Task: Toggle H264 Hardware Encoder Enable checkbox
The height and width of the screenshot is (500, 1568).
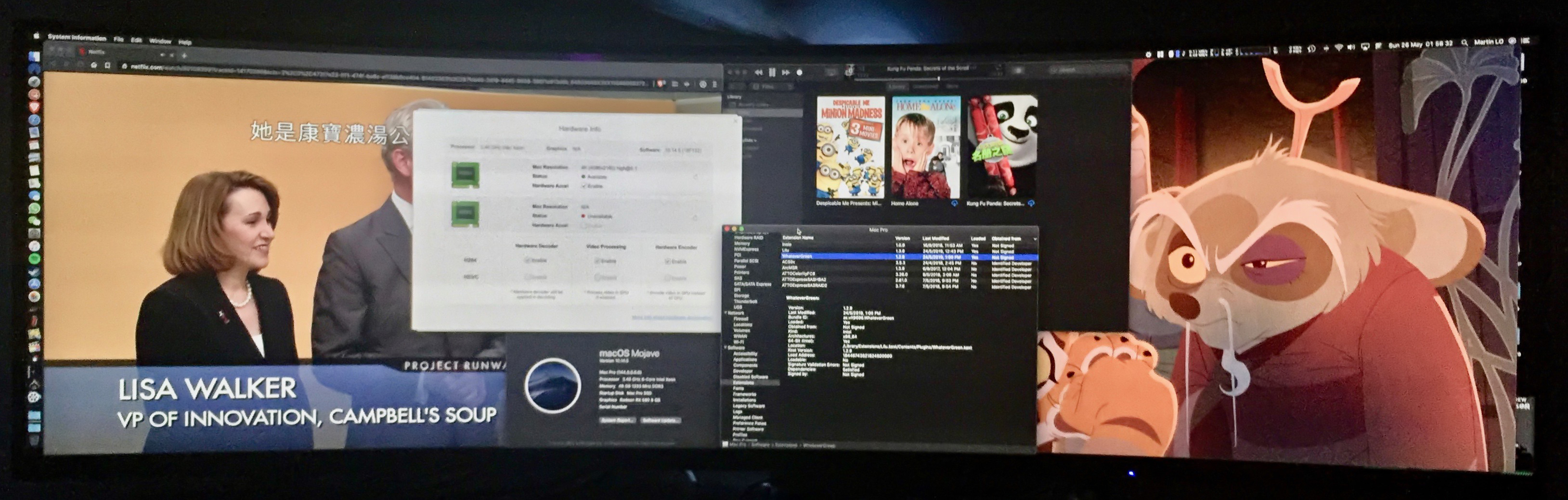Action: pyautogui.click(x=668, y=261)
